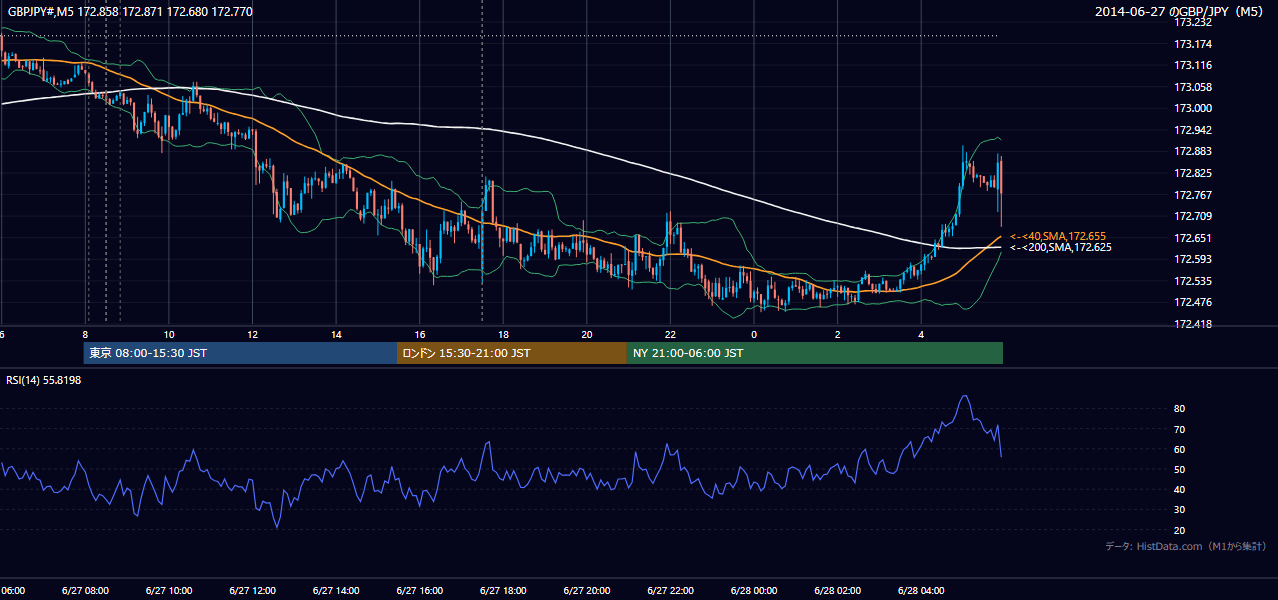Click price axis value 172.418
The height and width of the screenshot is (600, 1278).
[x=1193, y=324]
